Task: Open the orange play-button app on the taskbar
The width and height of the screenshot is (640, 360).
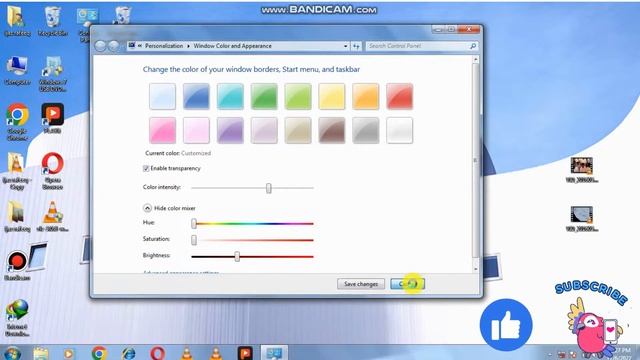Action: 245,353
